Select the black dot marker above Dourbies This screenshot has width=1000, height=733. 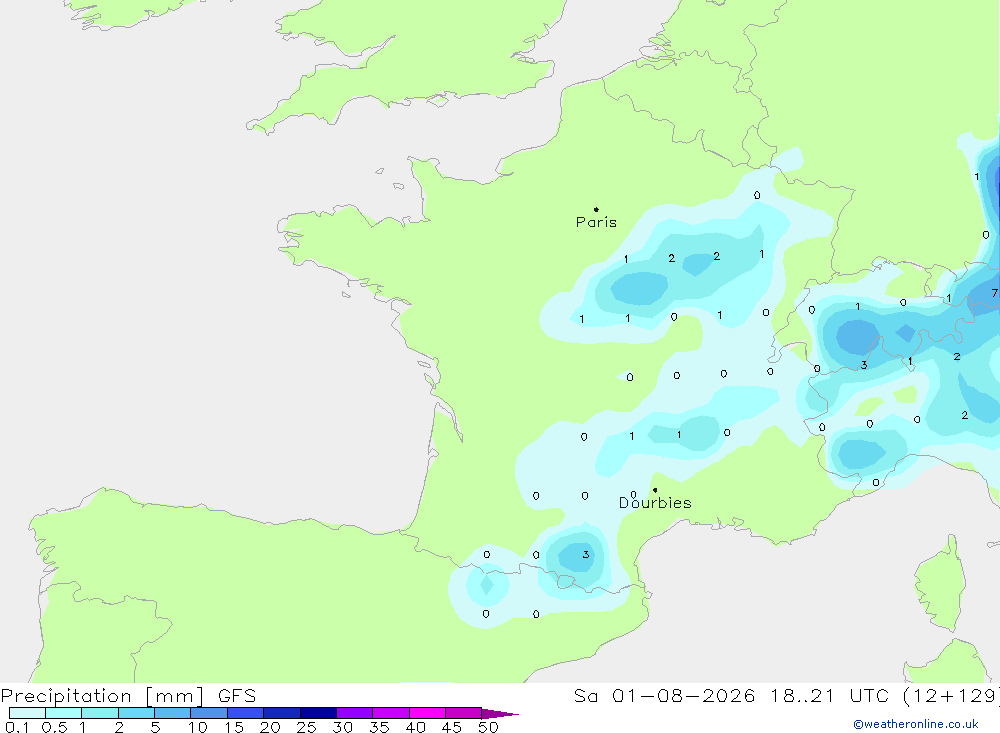click(x=655, y=490)
